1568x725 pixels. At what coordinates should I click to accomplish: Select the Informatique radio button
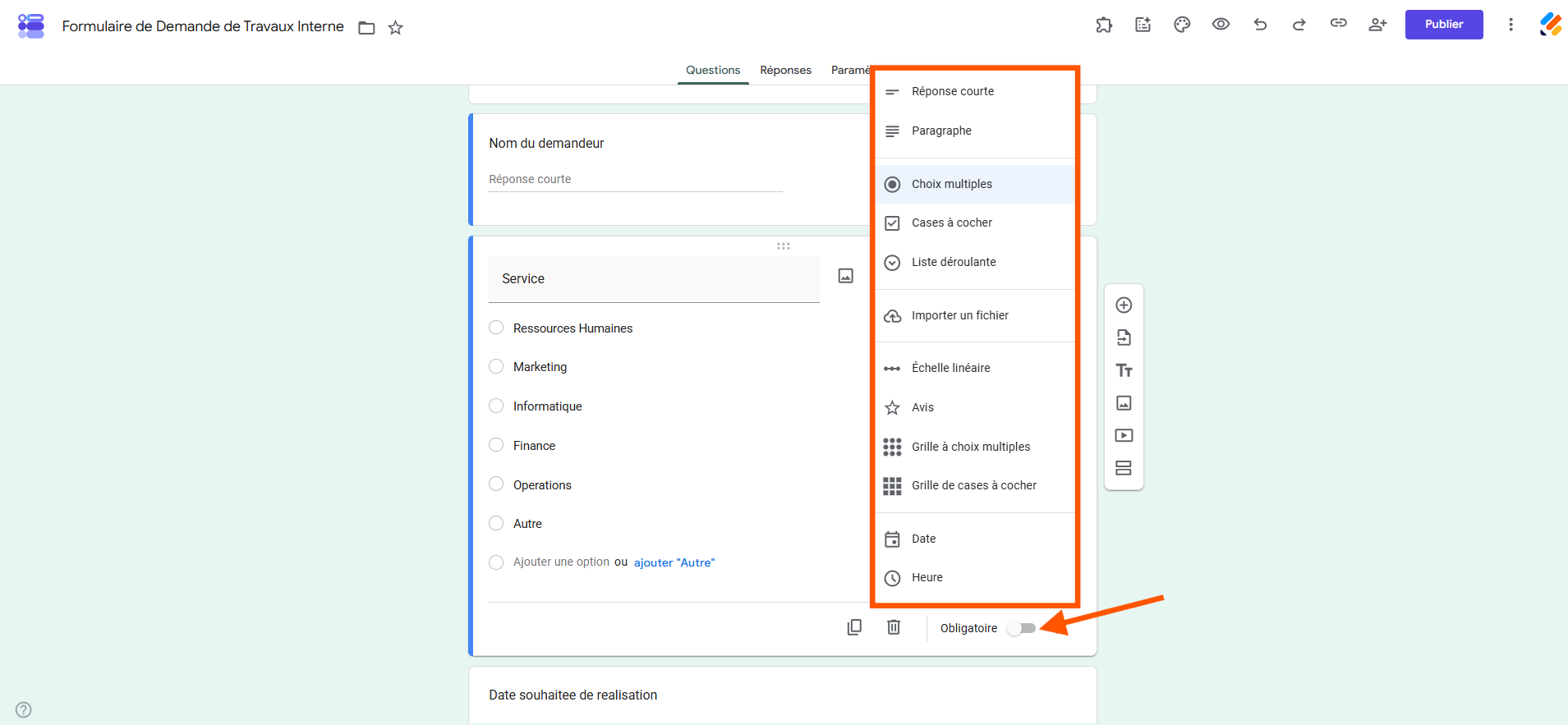point(496,406)
